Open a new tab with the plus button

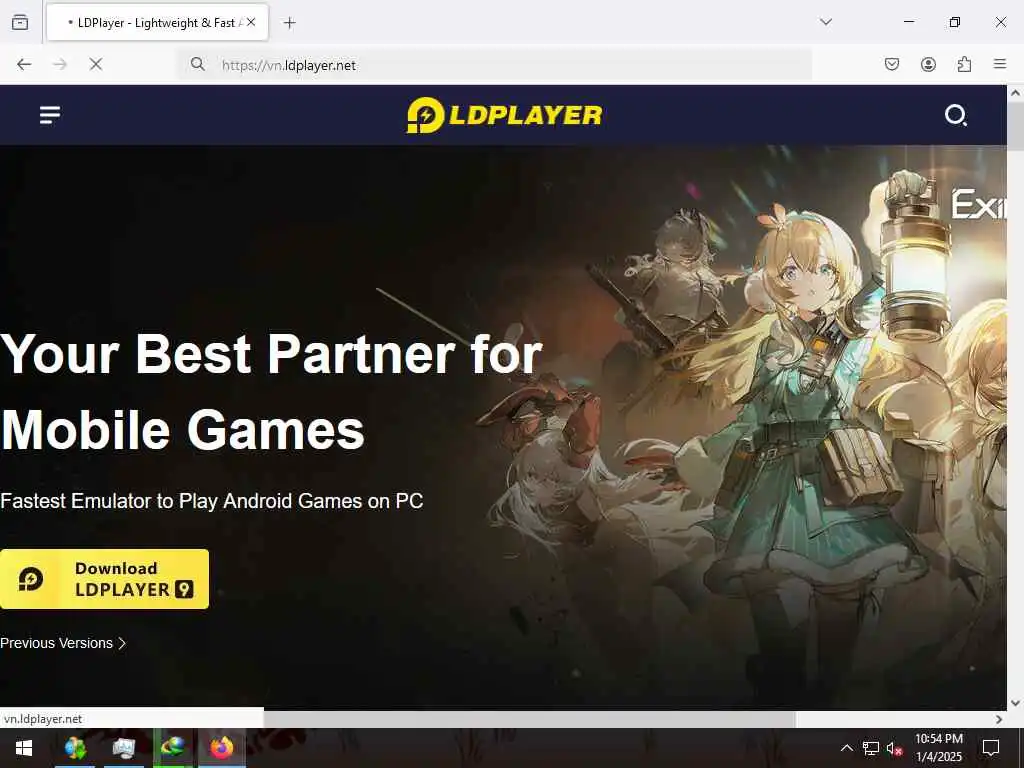(x=289, y=23)
